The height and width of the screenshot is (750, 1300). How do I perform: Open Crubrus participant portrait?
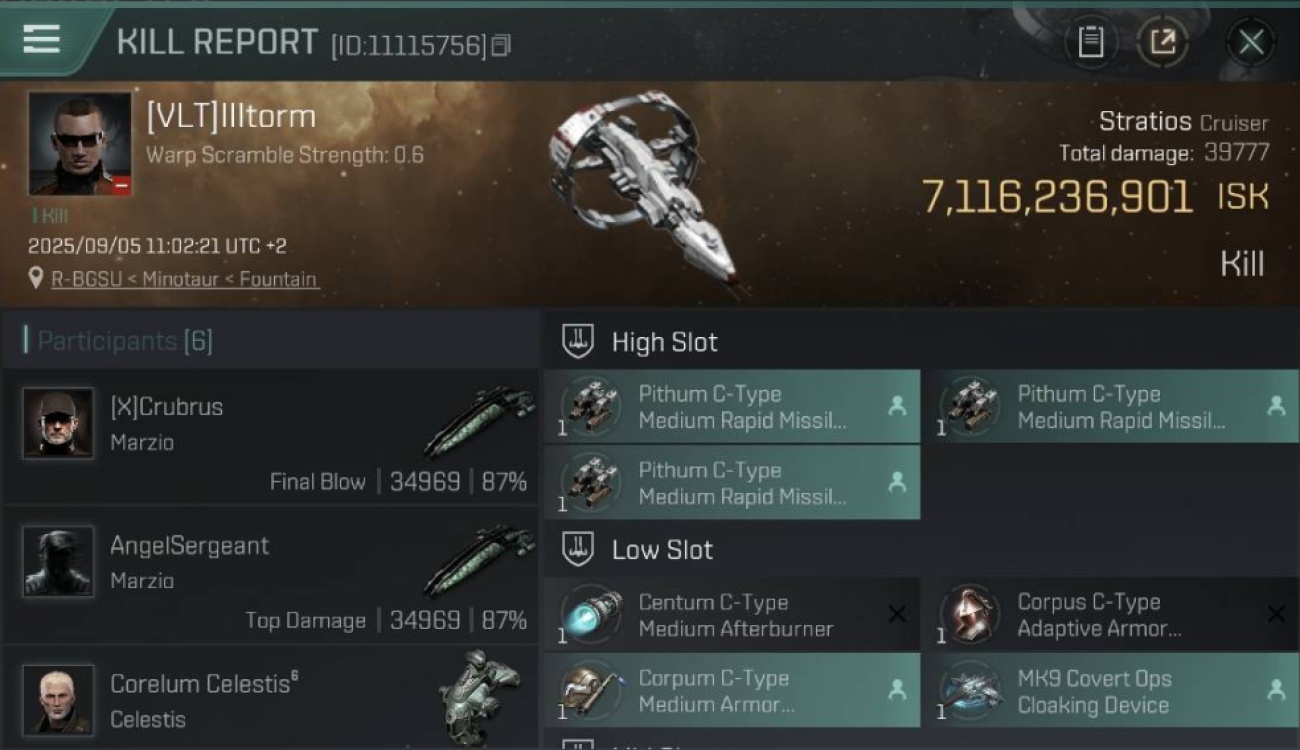(58, 424)
